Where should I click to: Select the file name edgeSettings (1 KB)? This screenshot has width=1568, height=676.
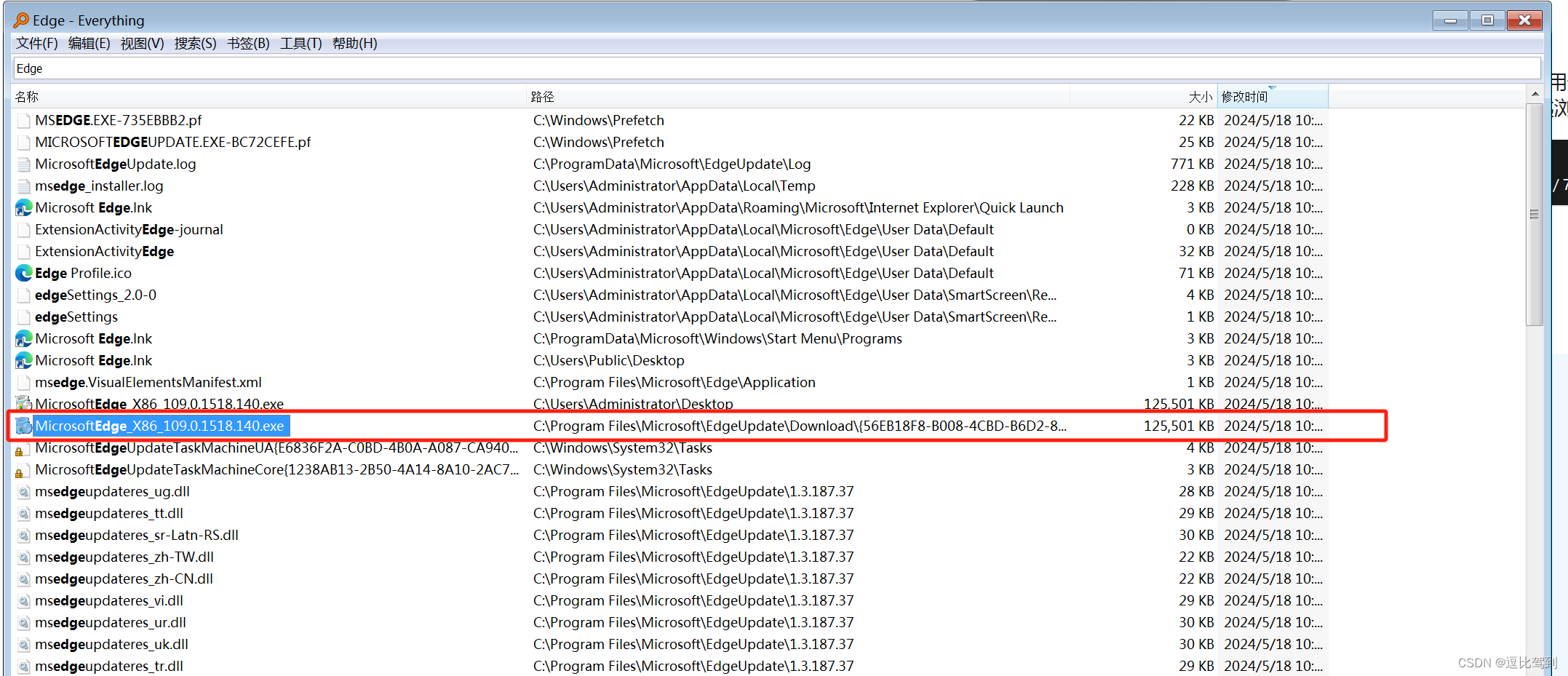click(76, 317)
